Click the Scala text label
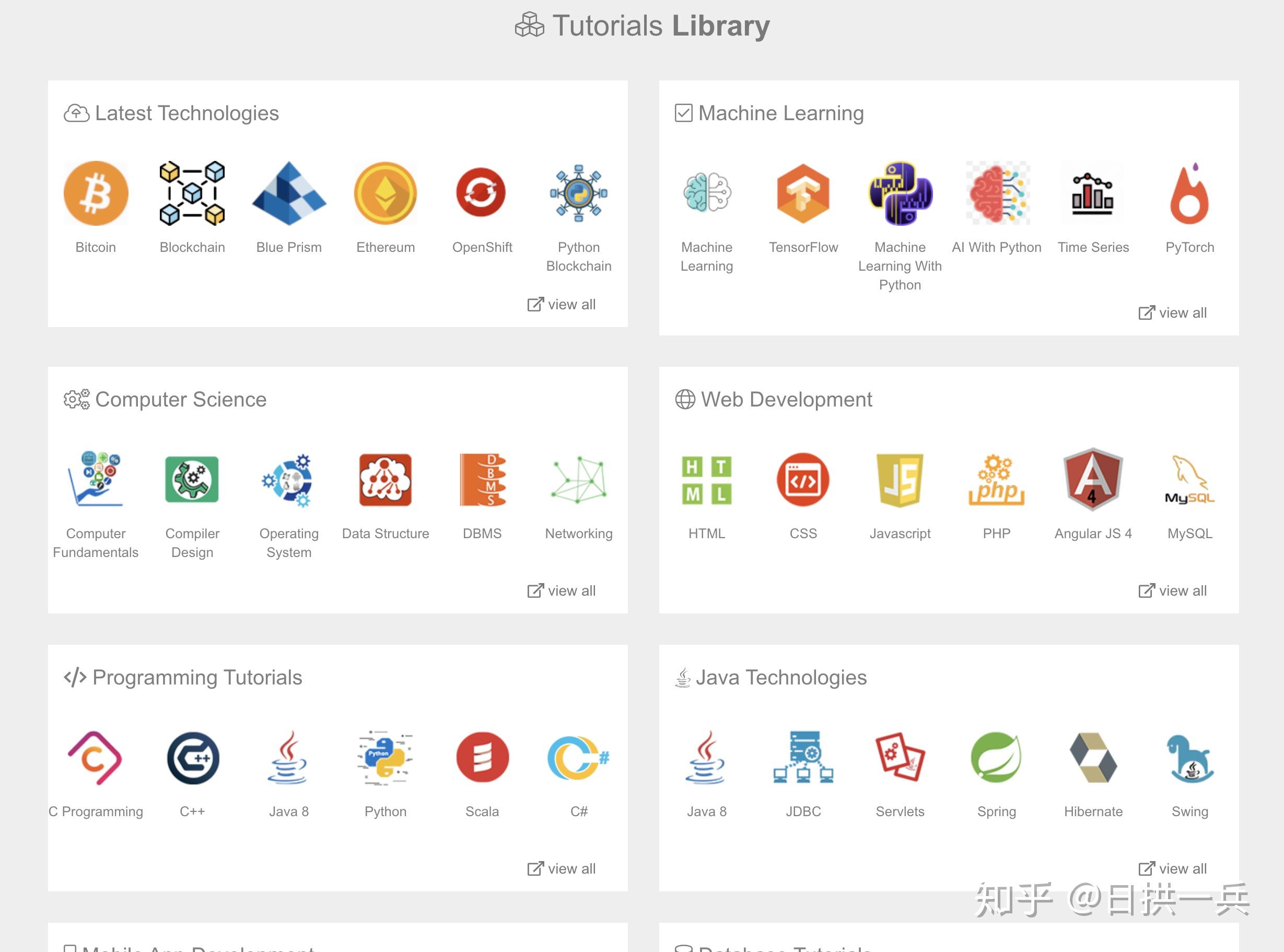Screen dimensions: 1284x952 482,811
